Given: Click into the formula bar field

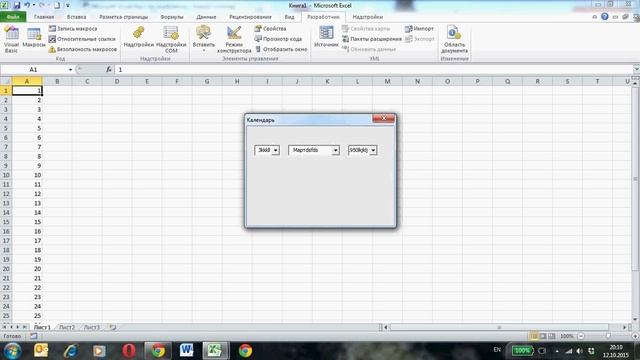Looking at the screenshot, I should tap(373, 69).
